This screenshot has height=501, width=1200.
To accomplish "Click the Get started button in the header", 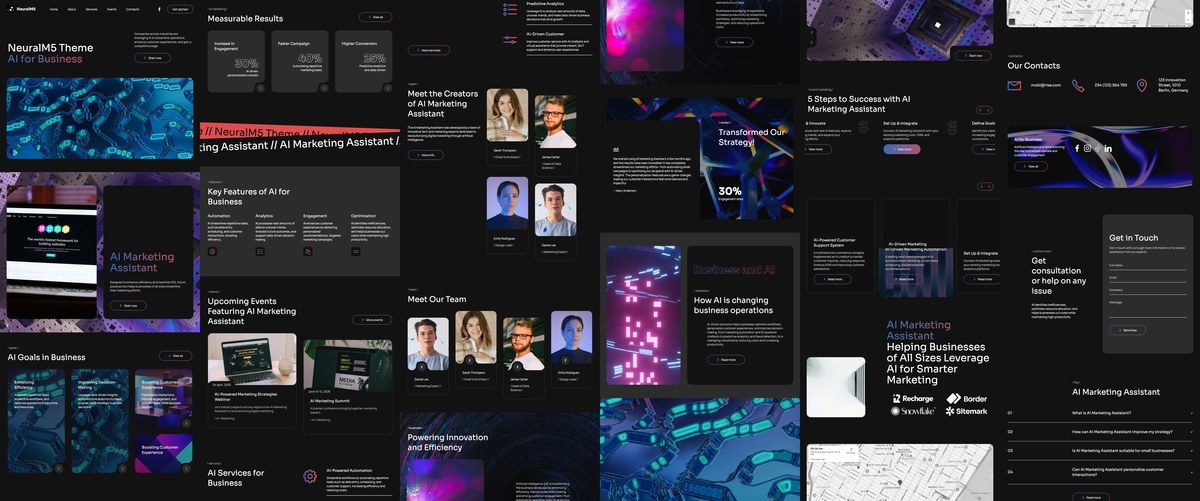I will coord(180,8).
